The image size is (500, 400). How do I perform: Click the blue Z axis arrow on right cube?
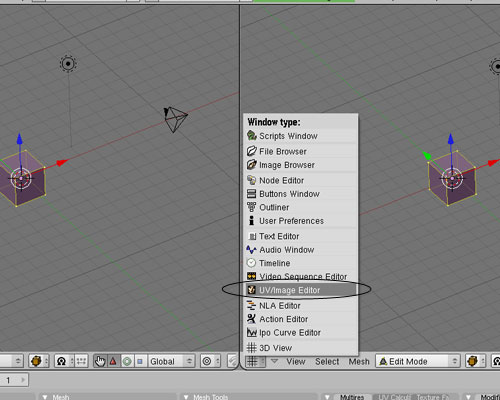tap(451, 139)
